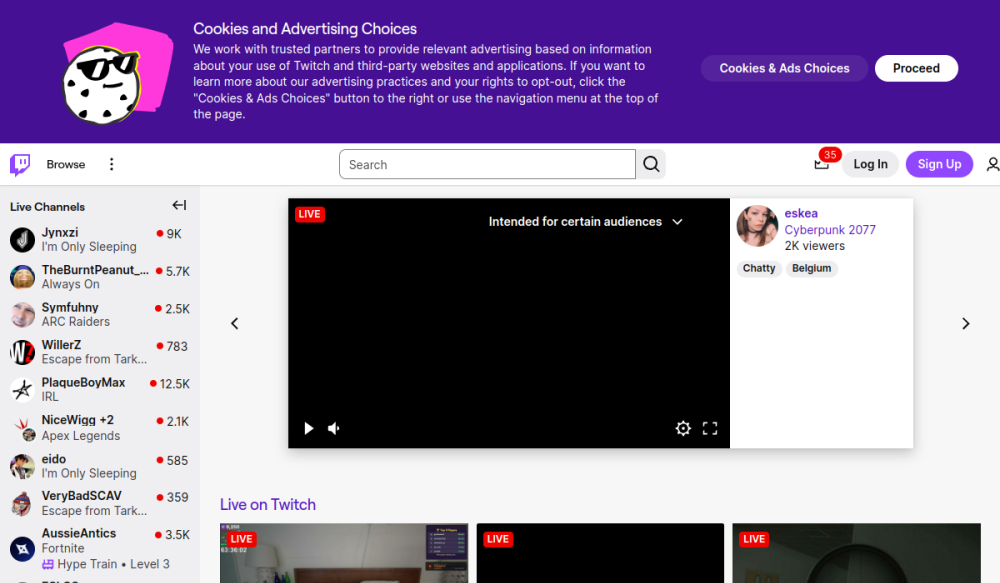Select the Chatty tag
Image resolution: width=1000 pixels, height=583 pixels.
[759, 269]
